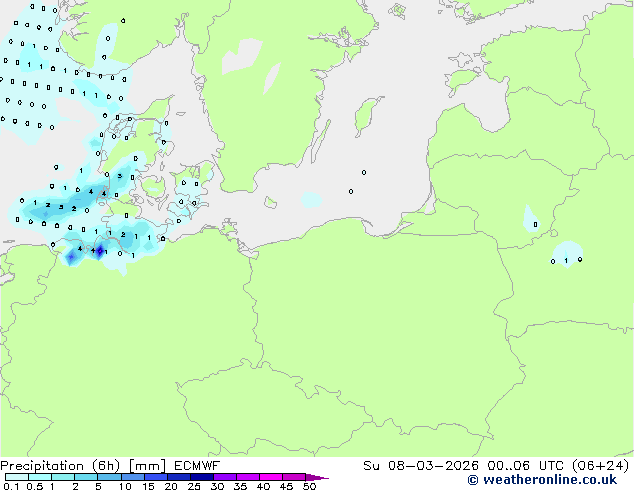Click the above-50 mm legend arrow tip
This screenshot has width=634, height=490.
tap(317, 478)
